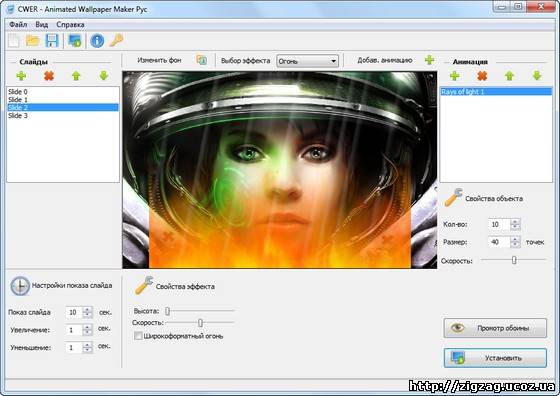This screenshot has width=560, height=396.
Task: Select Slide 2 in the slides list
Action: (x=63, y=107)
